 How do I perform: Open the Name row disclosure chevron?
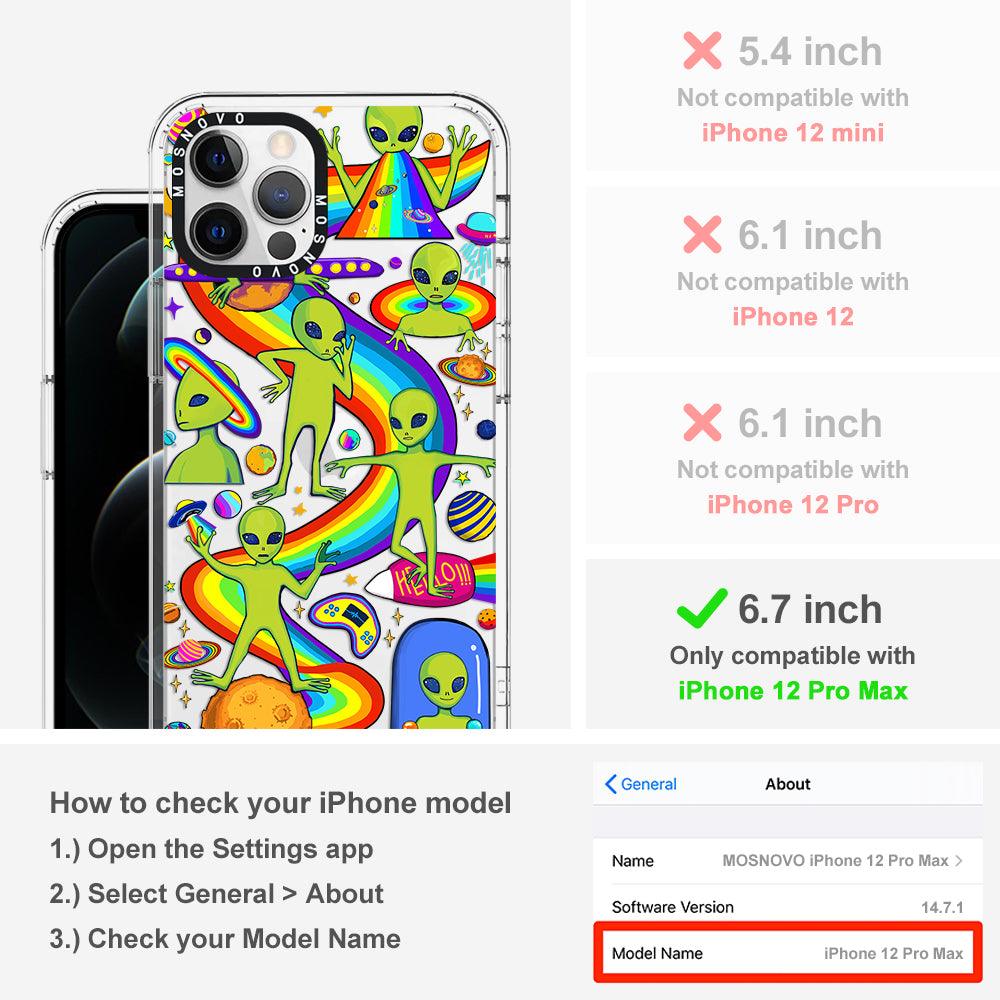point(959,860)
